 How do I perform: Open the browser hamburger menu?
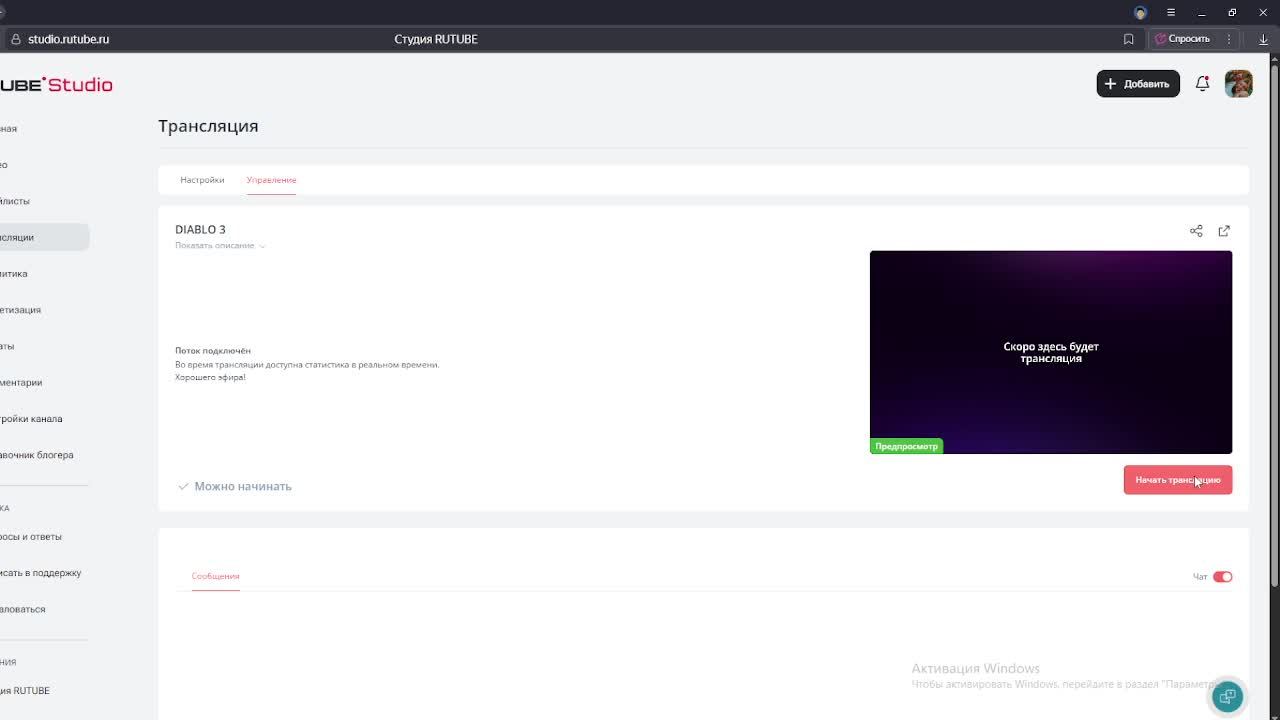[1171, 12]
